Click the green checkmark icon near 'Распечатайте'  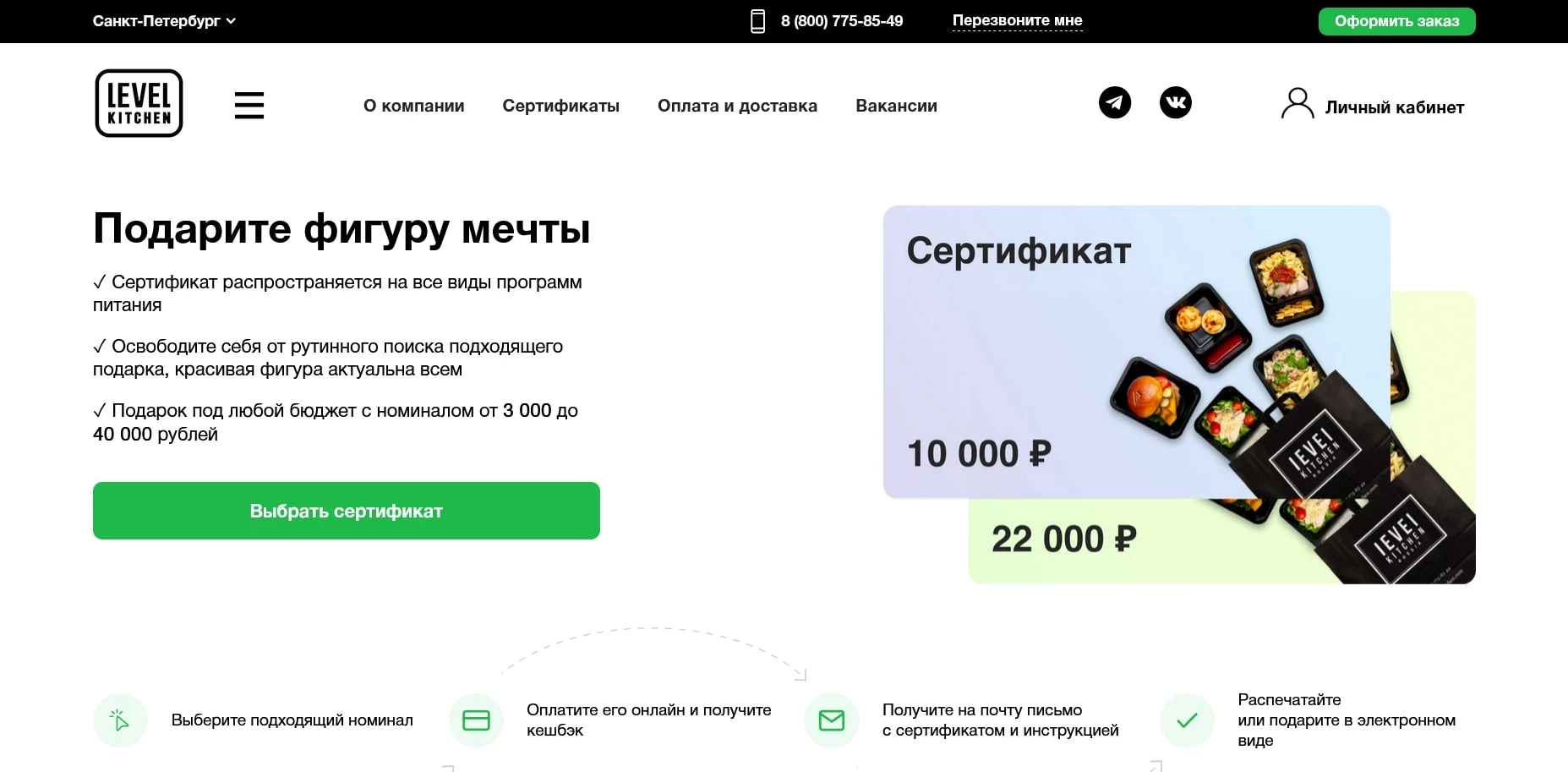tap(1186, 720)
